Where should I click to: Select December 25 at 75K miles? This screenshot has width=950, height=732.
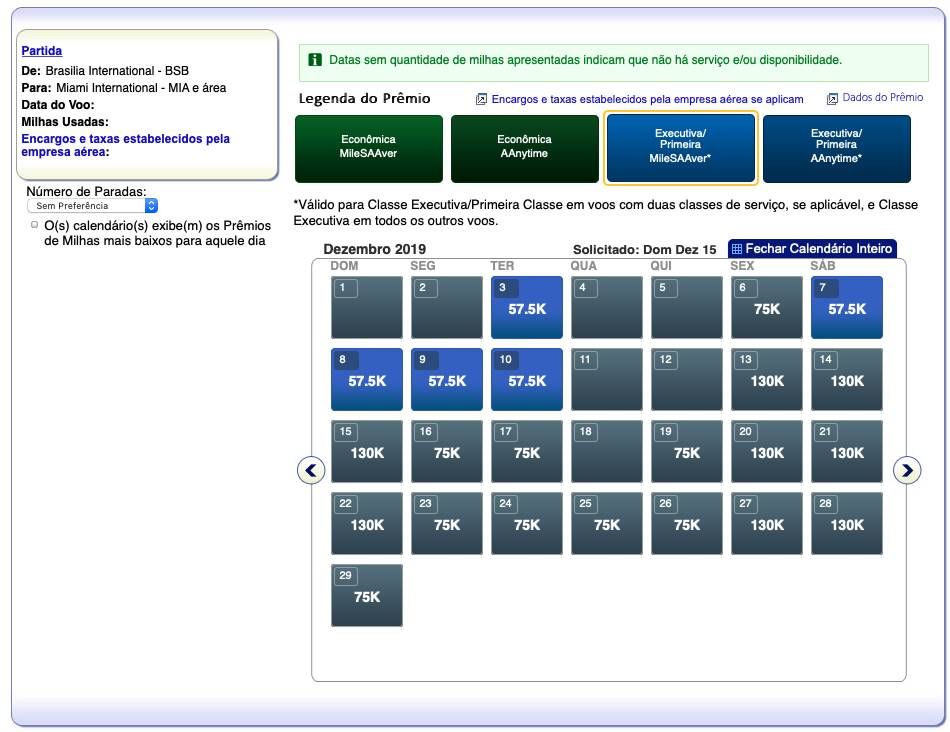(607, 524)
